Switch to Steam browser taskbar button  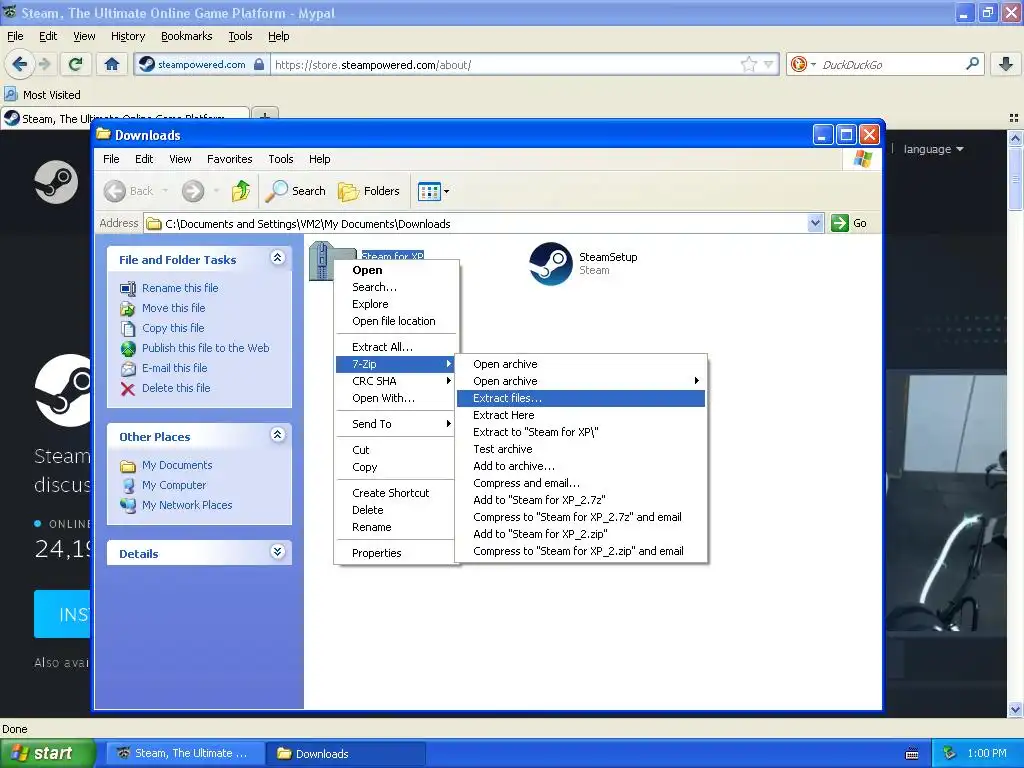pyautogui.click(x=185, y=753)
